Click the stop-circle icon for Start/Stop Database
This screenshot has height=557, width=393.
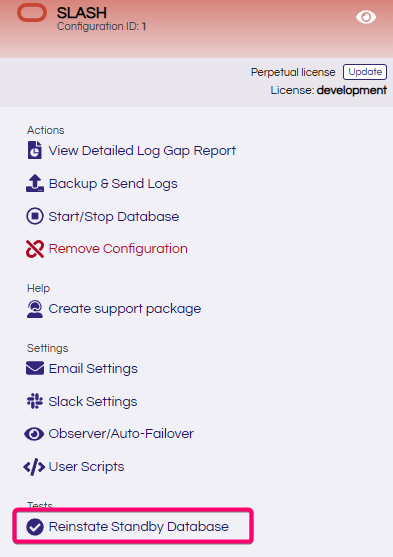35,216
